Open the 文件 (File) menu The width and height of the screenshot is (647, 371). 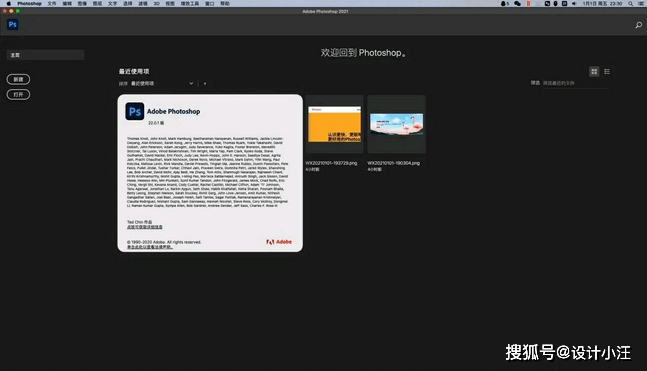[x=52, y=3]
